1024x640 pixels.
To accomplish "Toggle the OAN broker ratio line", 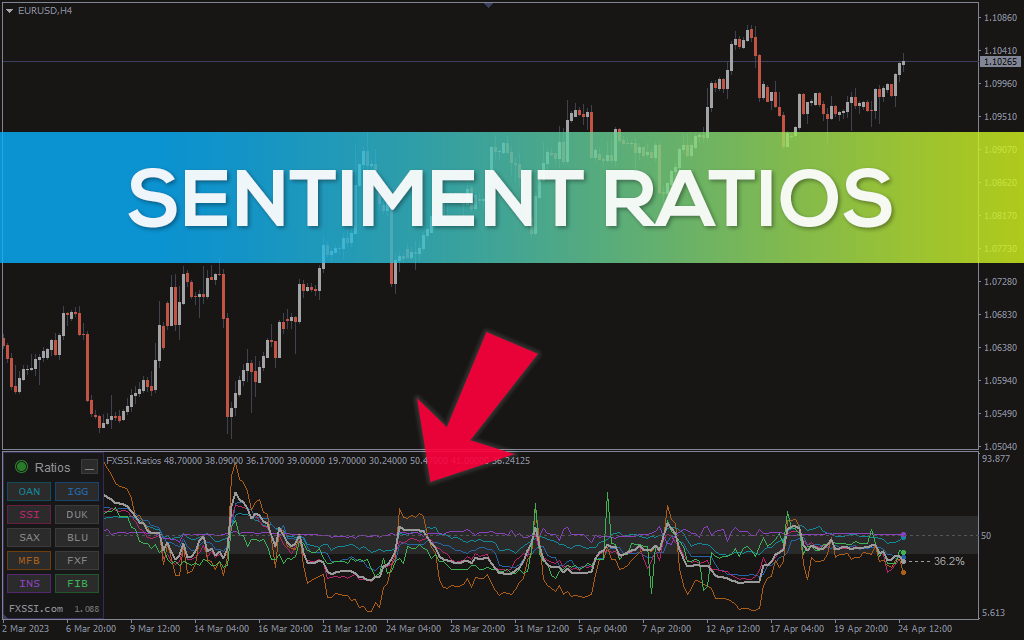I will 29,491.
